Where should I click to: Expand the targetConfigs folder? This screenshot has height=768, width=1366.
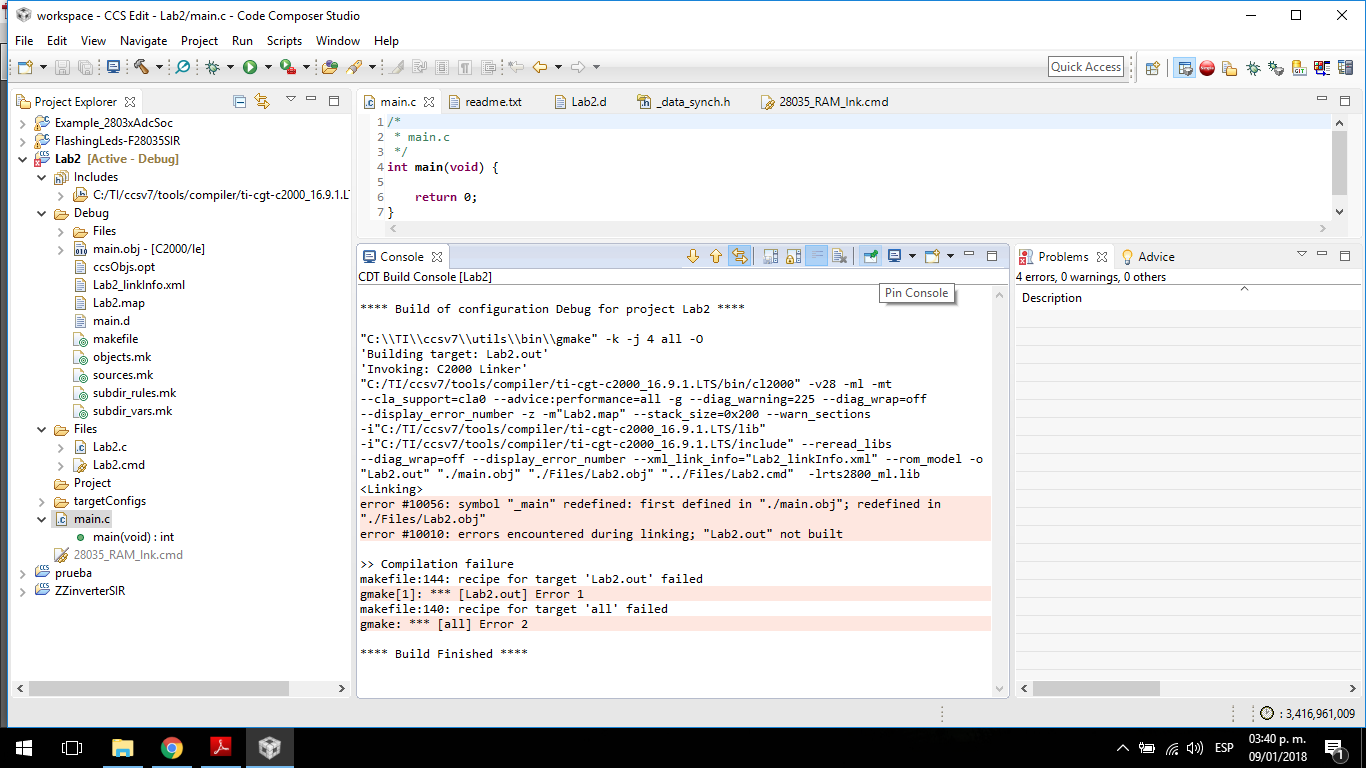42,501
